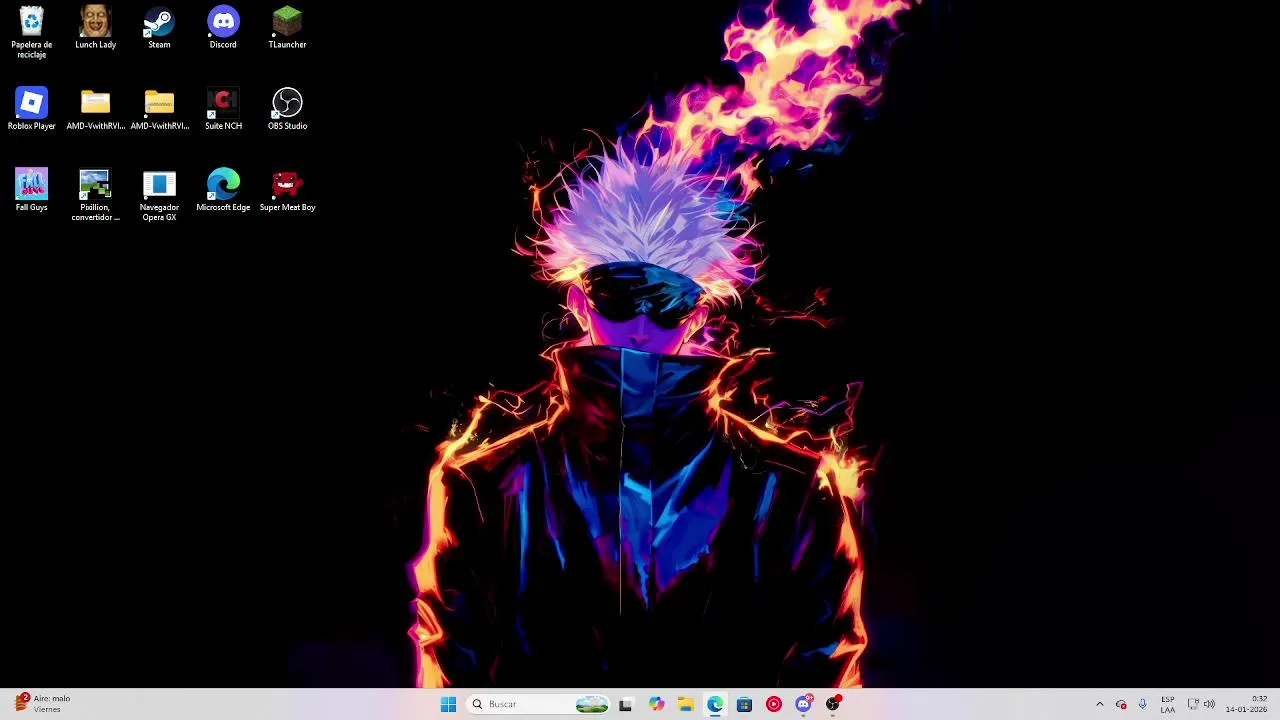This screenshot has height=720, width=1280.
Task: Select the plain AMD-VwithRVI folder icon
Action: (x=95, y=109)
